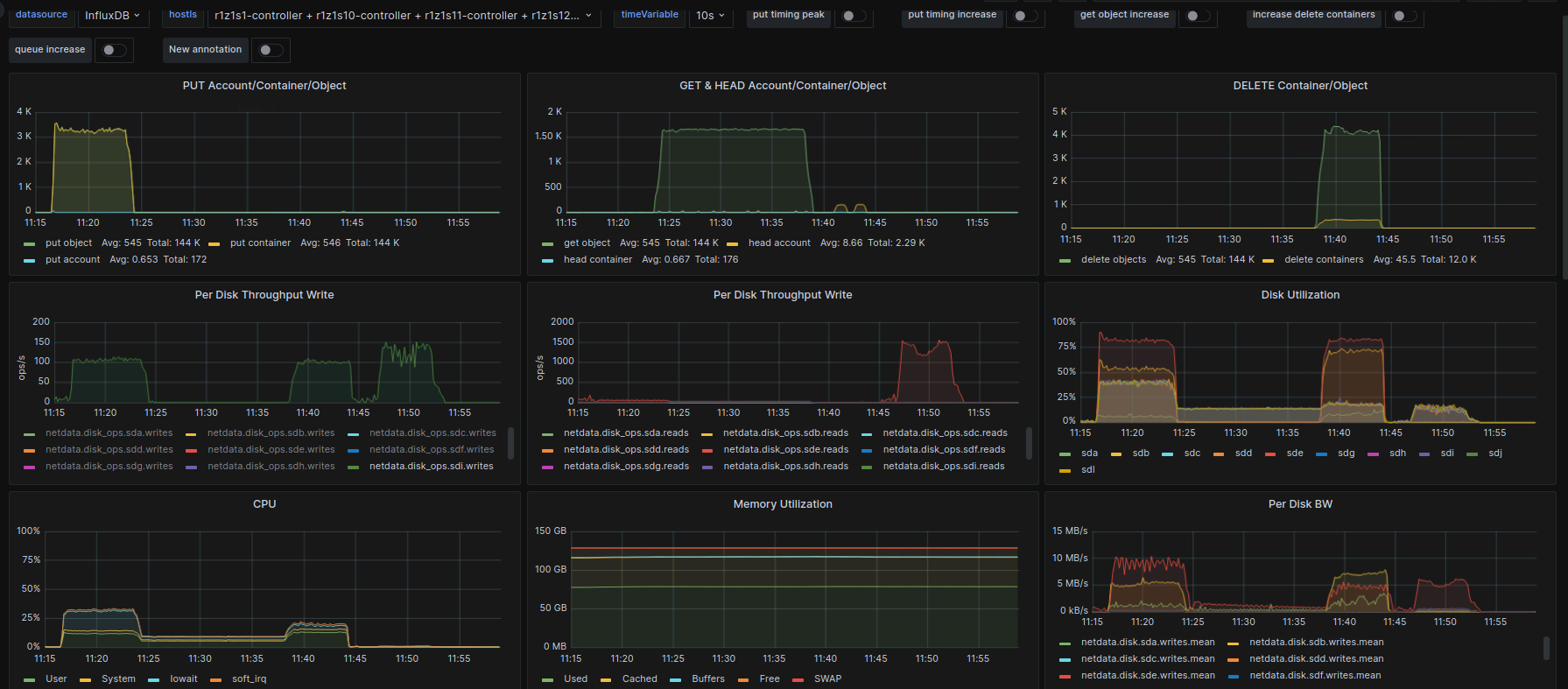The height and width of the screenshot is (689, 1568).
Task: Switch on increase delete containers annotation
Action: click(x=1403, y=16)
